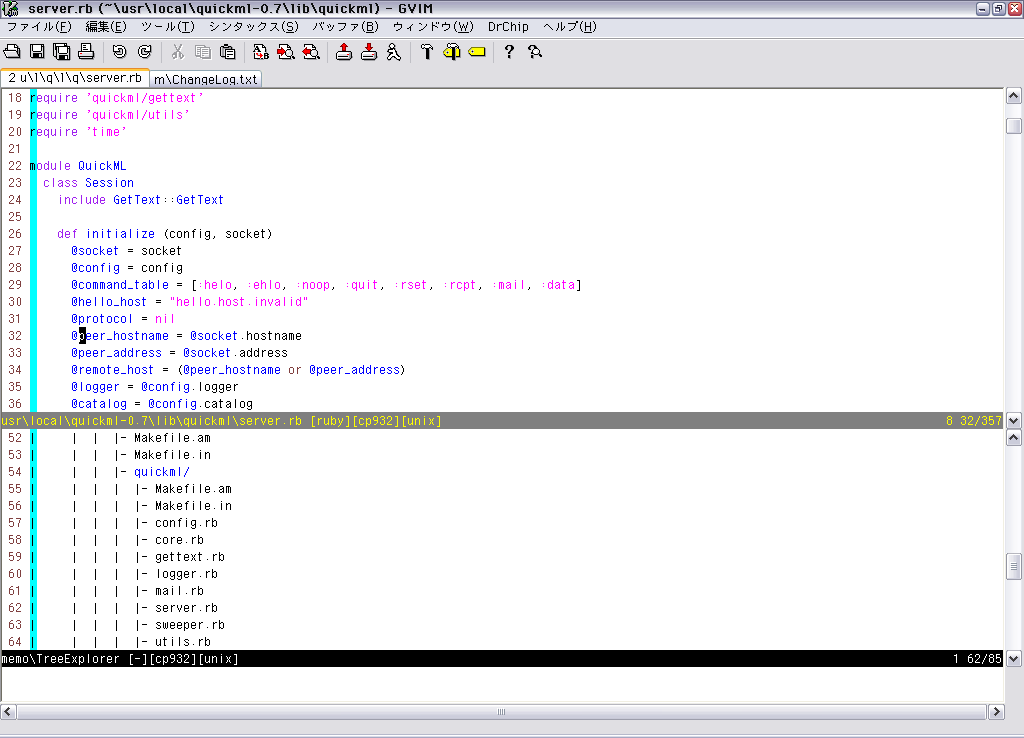Select sweeper.rb in TreeExplorer
The width and height of the screenshot is (1024, 738).
click(190, 625)
